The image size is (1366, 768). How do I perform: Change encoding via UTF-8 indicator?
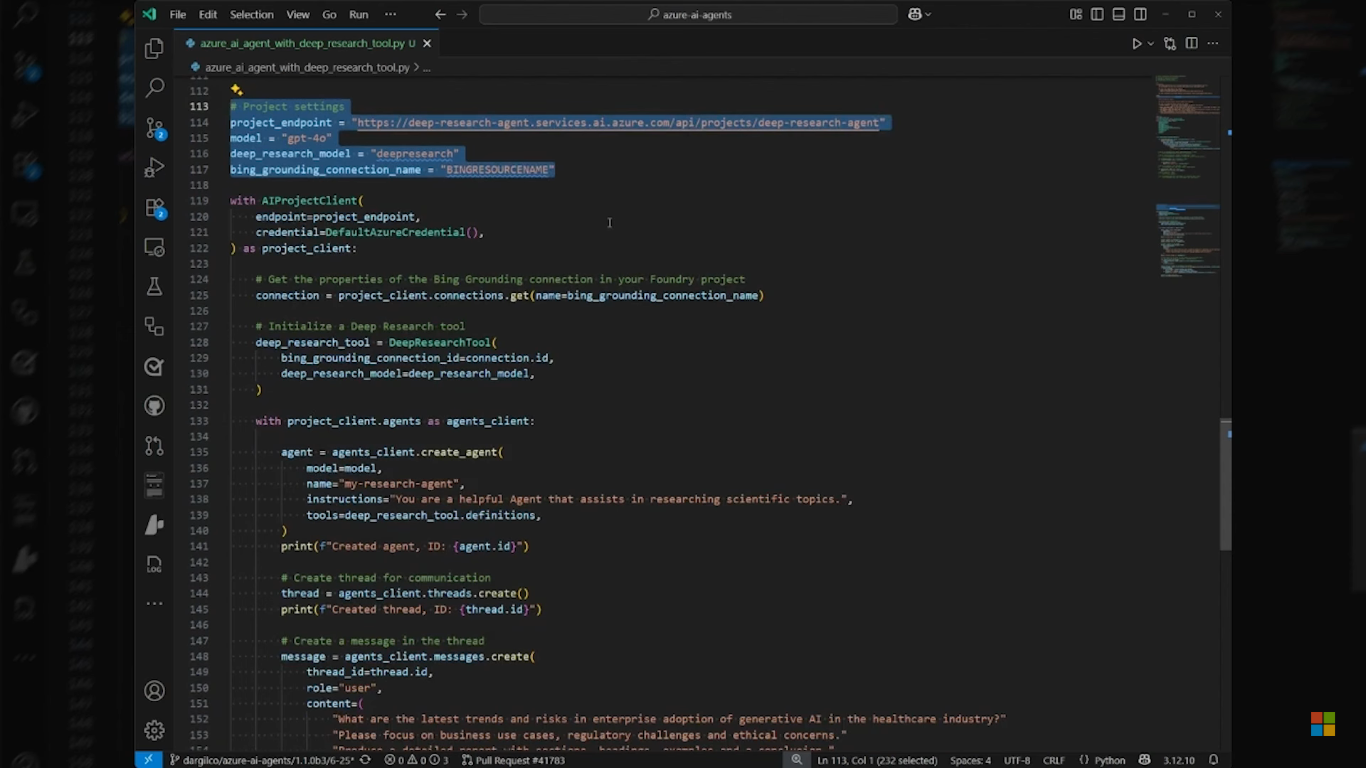click(x=1017, y=760)
